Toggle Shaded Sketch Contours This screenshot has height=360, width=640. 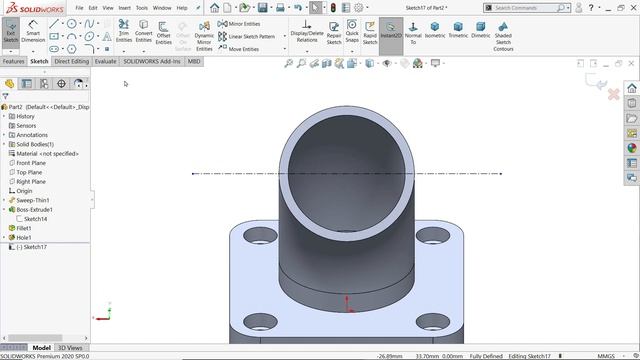[x=503, y=36]
